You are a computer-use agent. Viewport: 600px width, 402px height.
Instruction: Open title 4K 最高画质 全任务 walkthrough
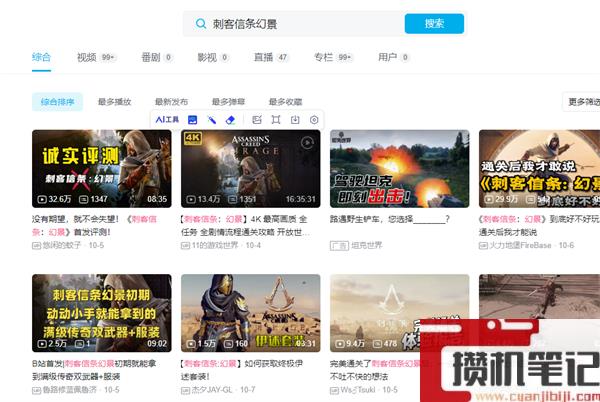tap(245, 226)
